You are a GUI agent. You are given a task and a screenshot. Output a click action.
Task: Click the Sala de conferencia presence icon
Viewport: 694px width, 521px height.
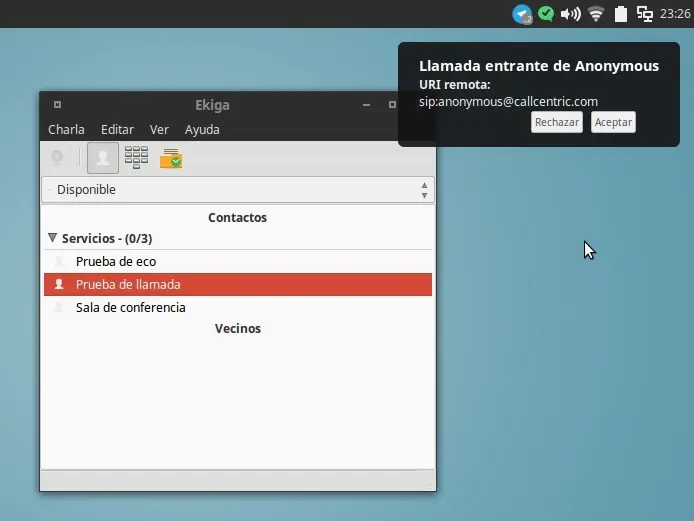click(59, 307)
